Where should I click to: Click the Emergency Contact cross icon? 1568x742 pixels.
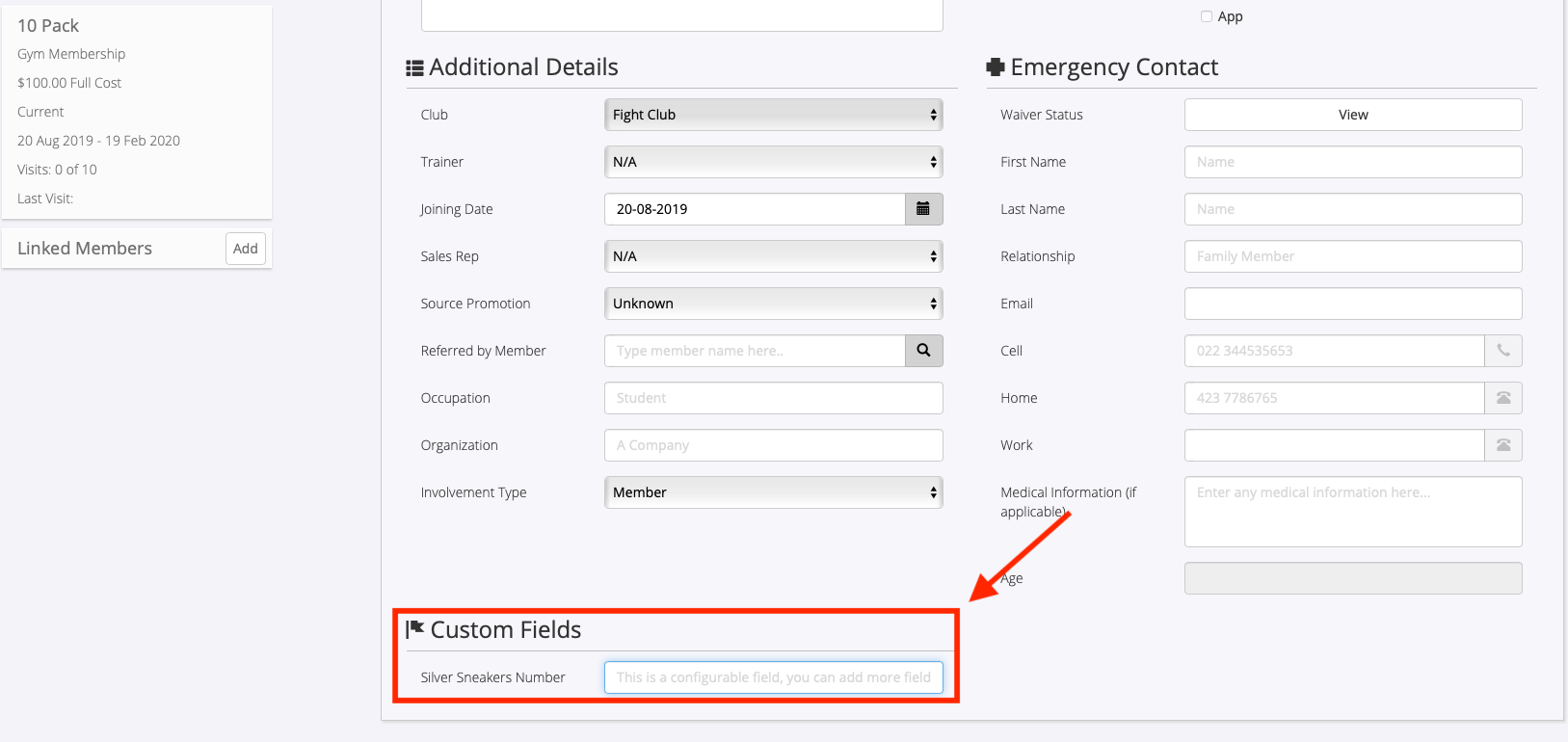coord(996,67)
